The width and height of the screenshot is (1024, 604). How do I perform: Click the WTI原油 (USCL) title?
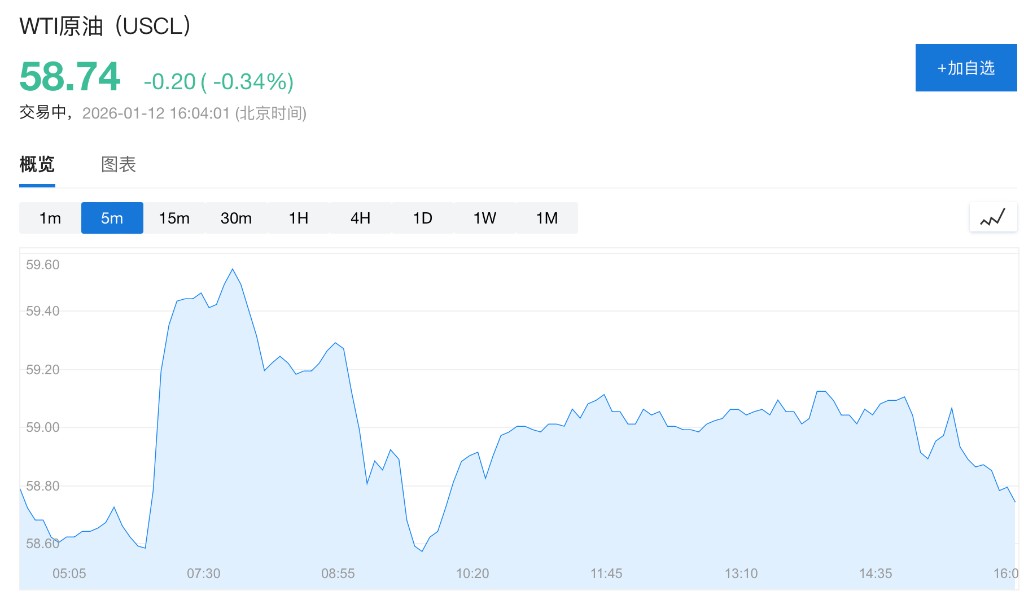tap(105, 27)
